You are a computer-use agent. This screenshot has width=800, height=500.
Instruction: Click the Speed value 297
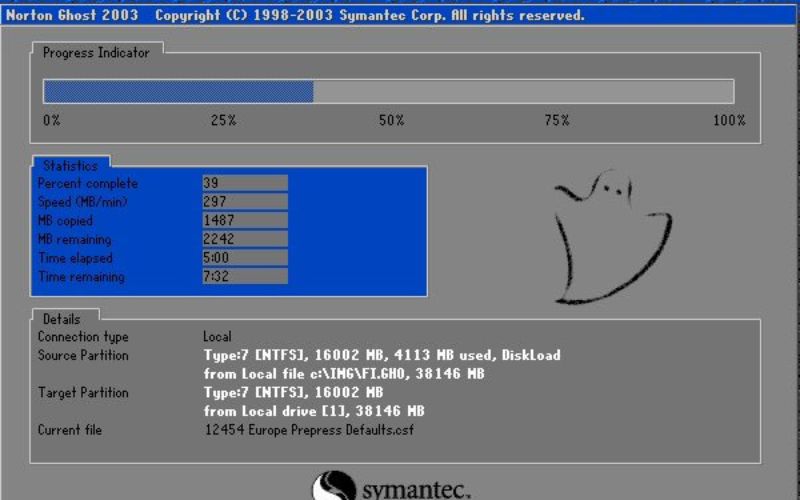click(245, 202)
